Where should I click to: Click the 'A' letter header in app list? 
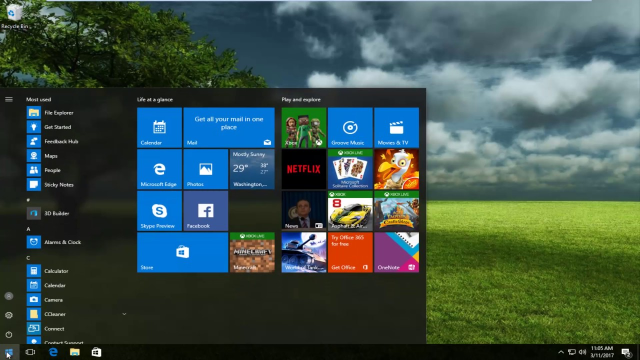click(28, 229)
